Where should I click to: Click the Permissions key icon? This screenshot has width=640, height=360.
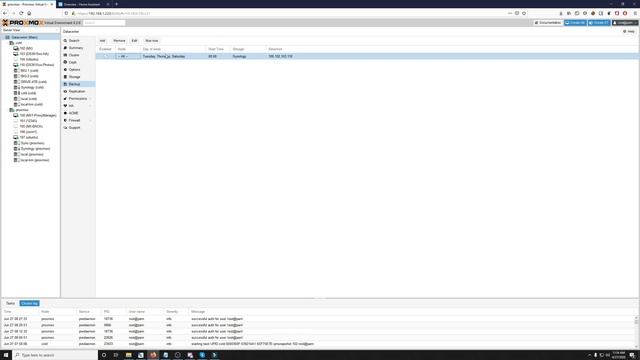(x=65, y=99)
